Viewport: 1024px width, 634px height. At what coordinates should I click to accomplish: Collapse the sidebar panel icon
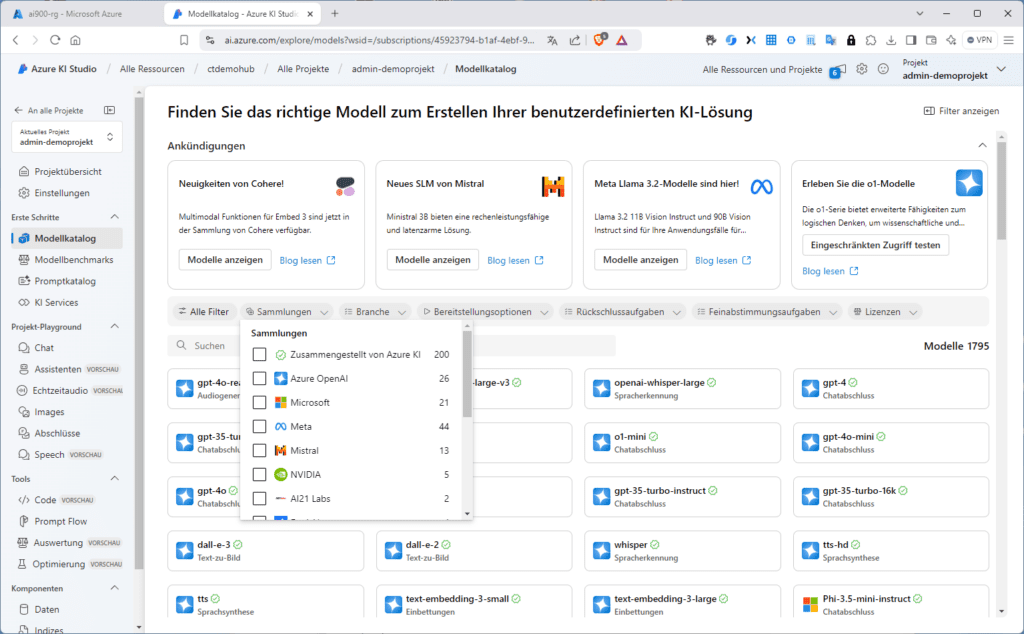[110, 110]
